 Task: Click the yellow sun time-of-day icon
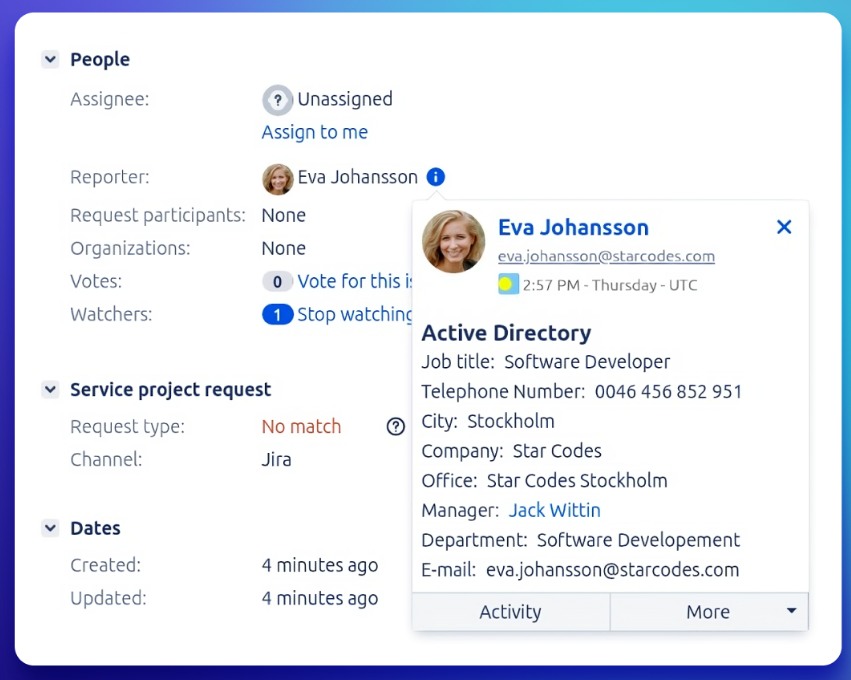[508, 285]
